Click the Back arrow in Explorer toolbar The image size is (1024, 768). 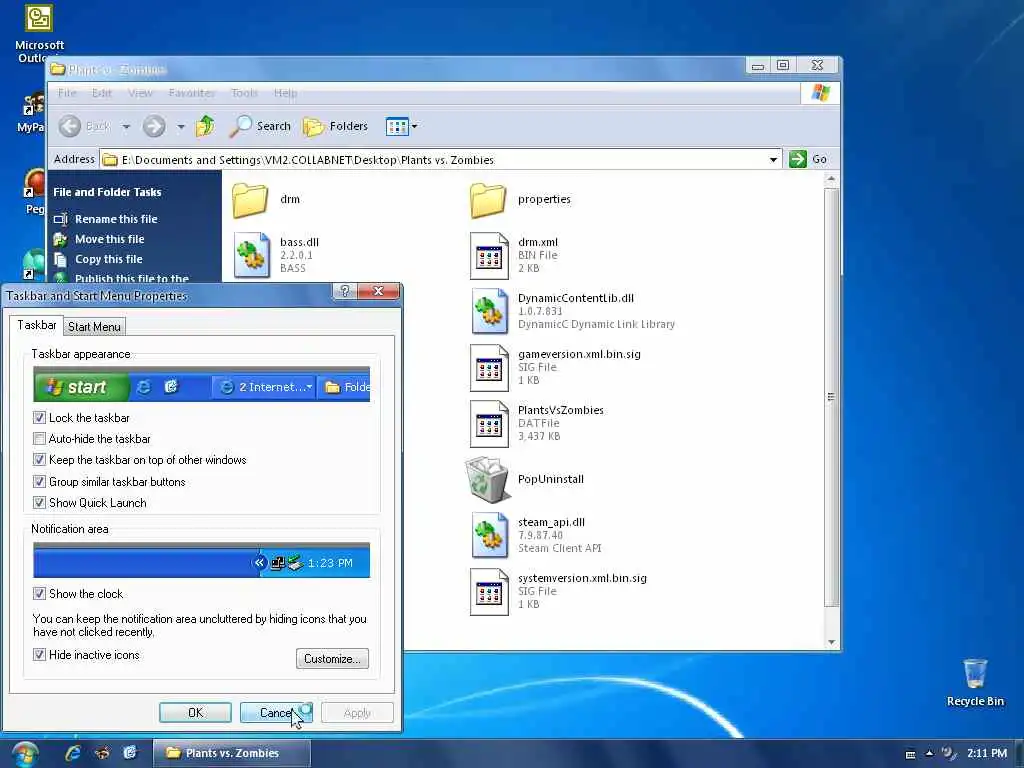click(70, 126)
